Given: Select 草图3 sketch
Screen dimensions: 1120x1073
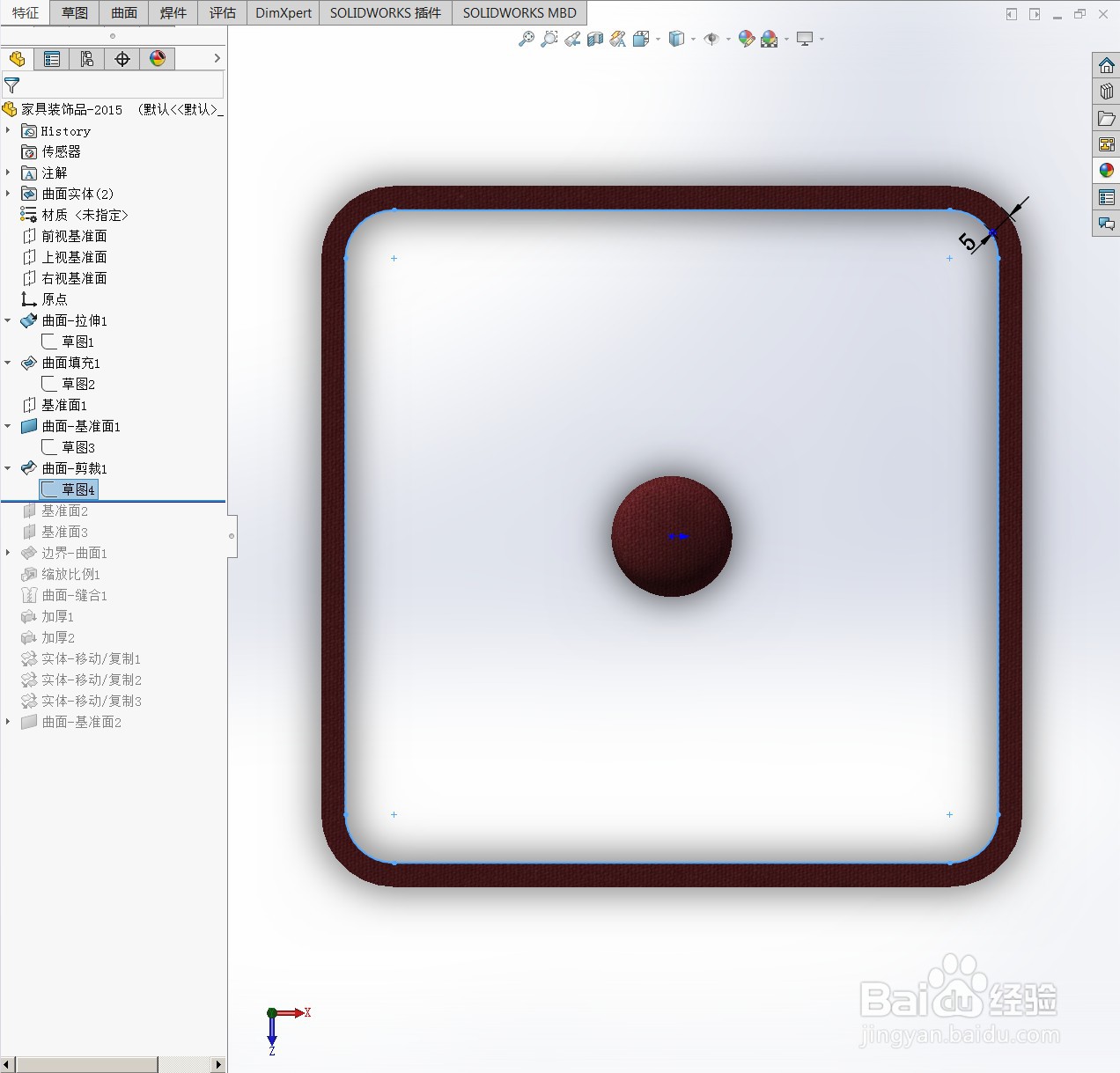Looking at the screenshot, I should coord(68,447).
